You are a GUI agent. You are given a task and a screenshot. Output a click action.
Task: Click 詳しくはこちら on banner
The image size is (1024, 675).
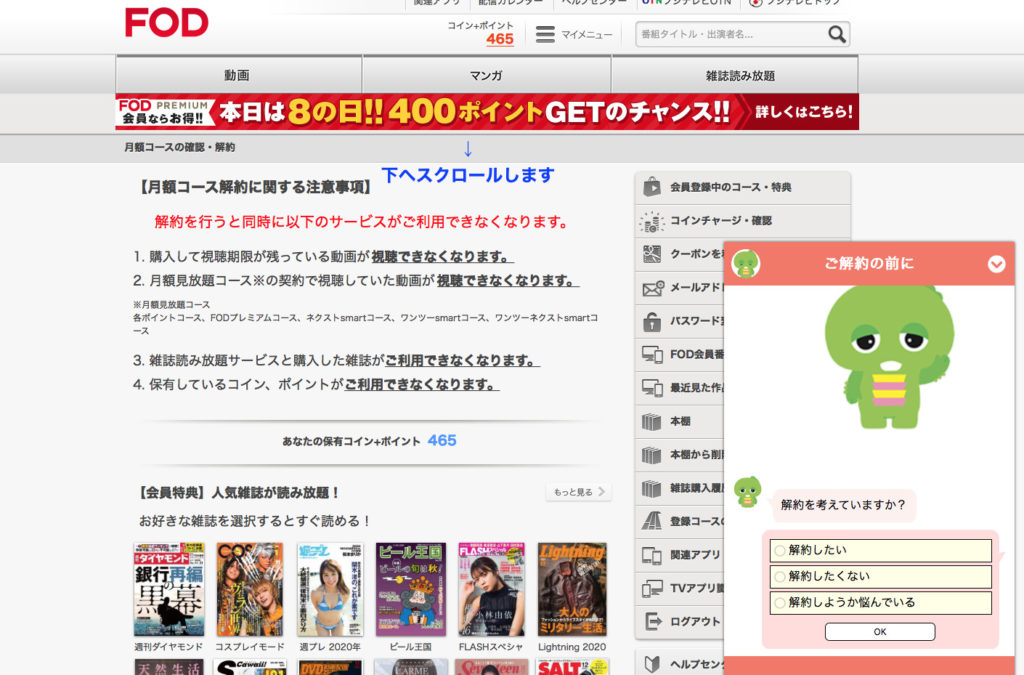coord(804,112)
